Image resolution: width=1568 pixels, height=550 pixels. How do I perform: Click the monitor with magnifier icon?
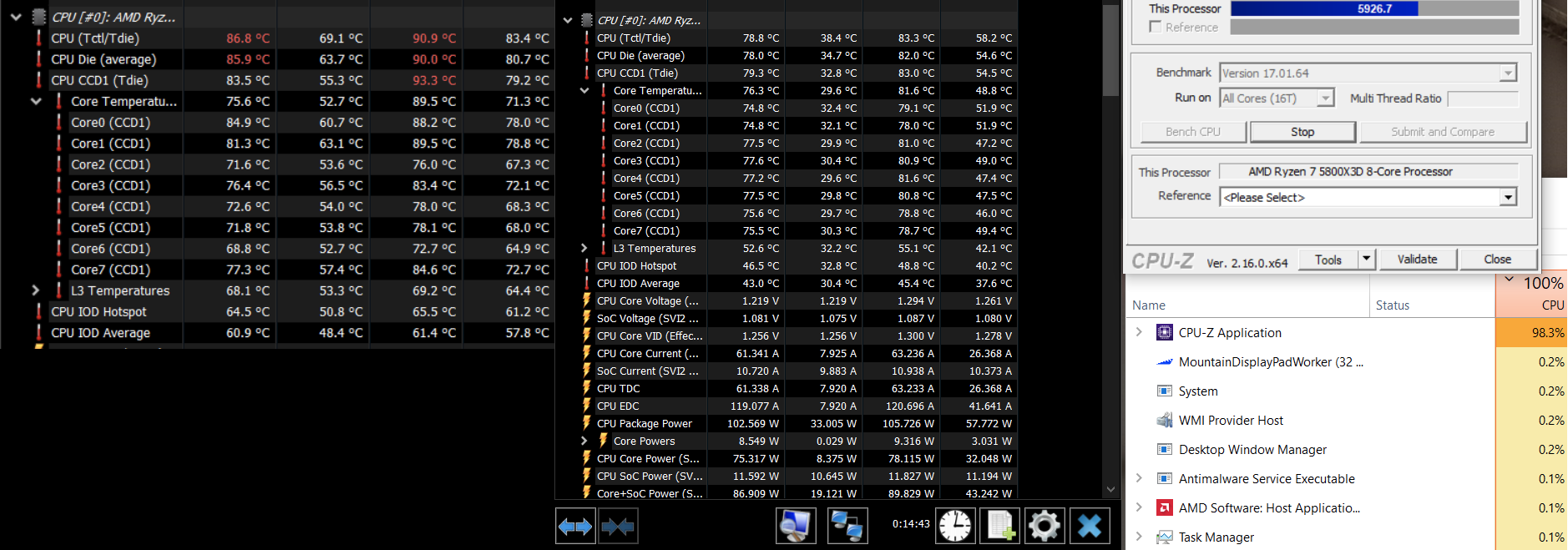796,526
